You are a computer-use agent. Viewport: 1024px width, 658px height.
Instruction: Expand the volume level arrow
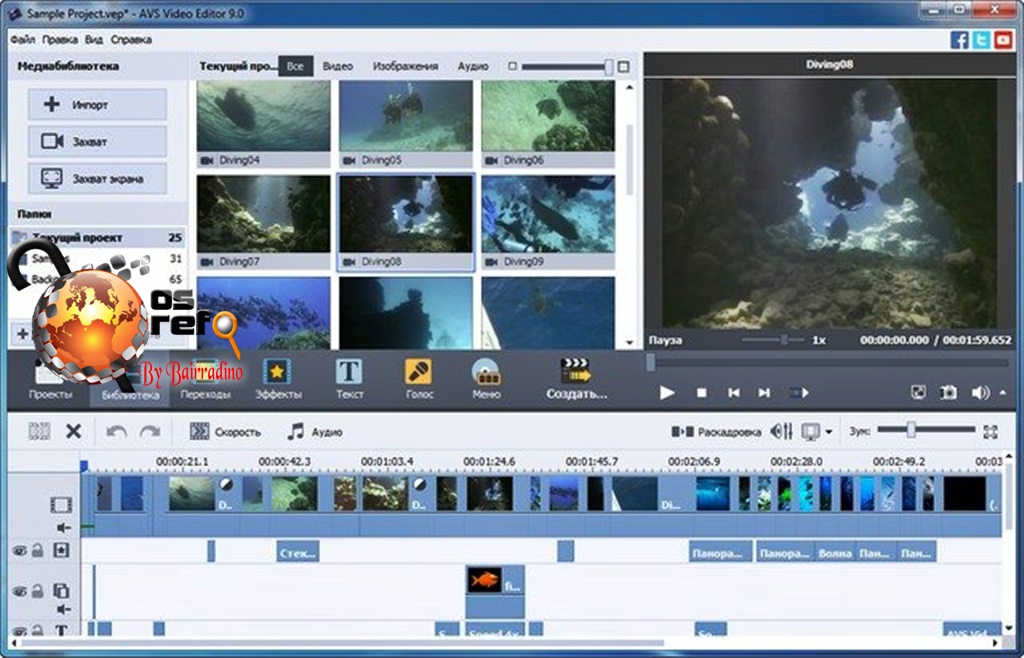click(1002, 392)
